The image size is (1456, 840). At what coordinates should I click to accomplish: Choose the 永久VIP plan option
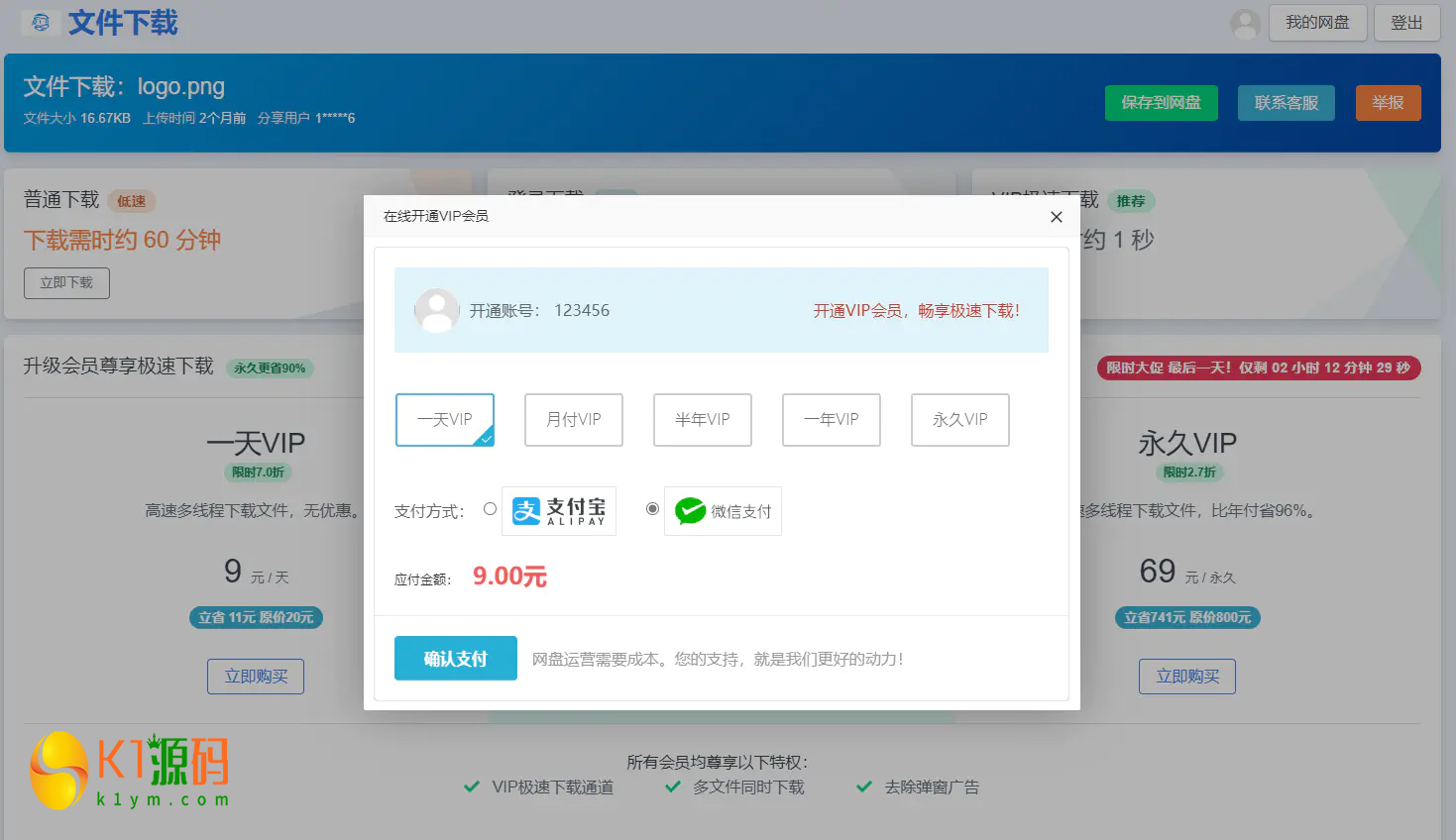pos(960,420)
